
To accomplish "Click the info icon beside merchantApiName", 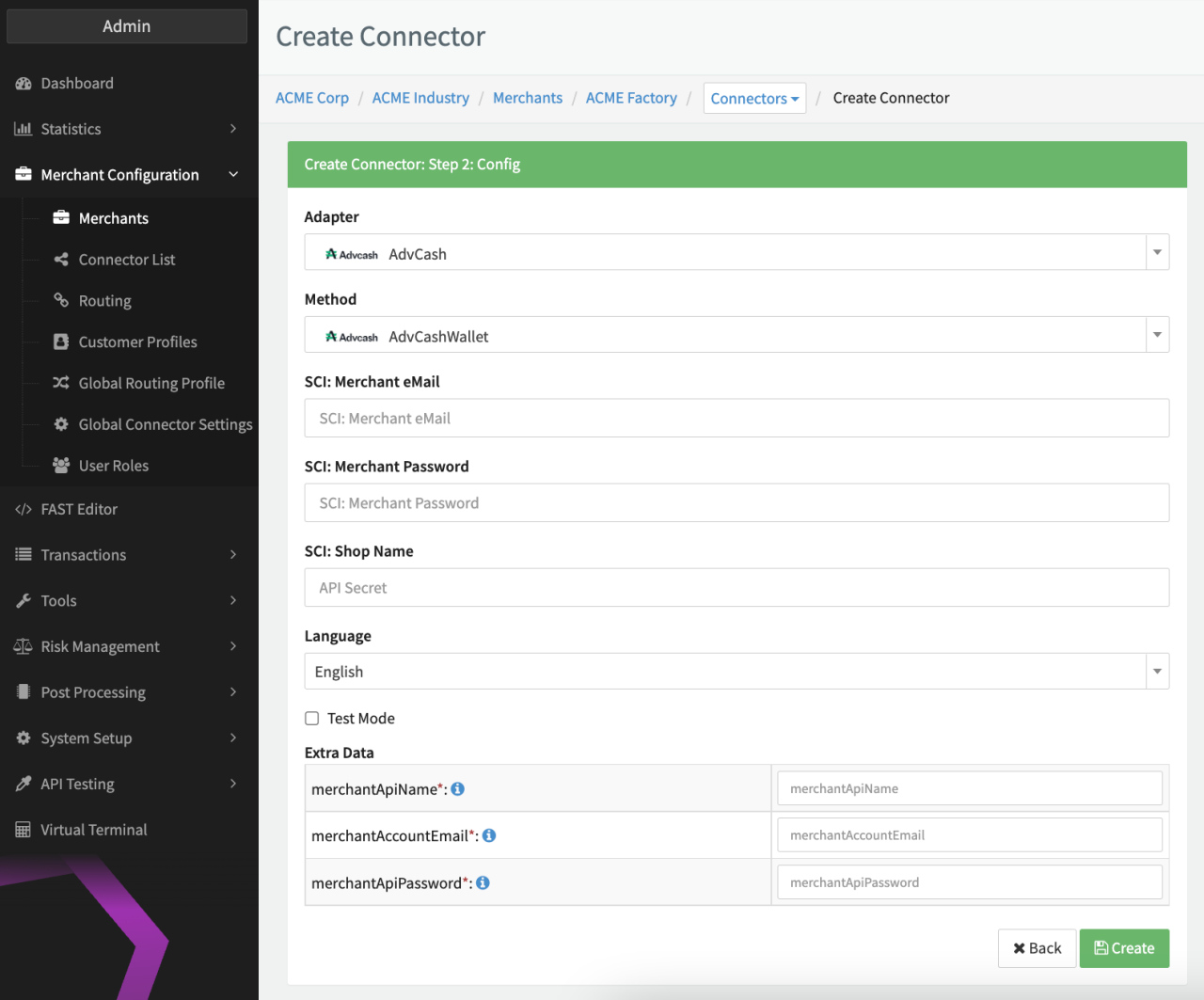I will point(458,789).
